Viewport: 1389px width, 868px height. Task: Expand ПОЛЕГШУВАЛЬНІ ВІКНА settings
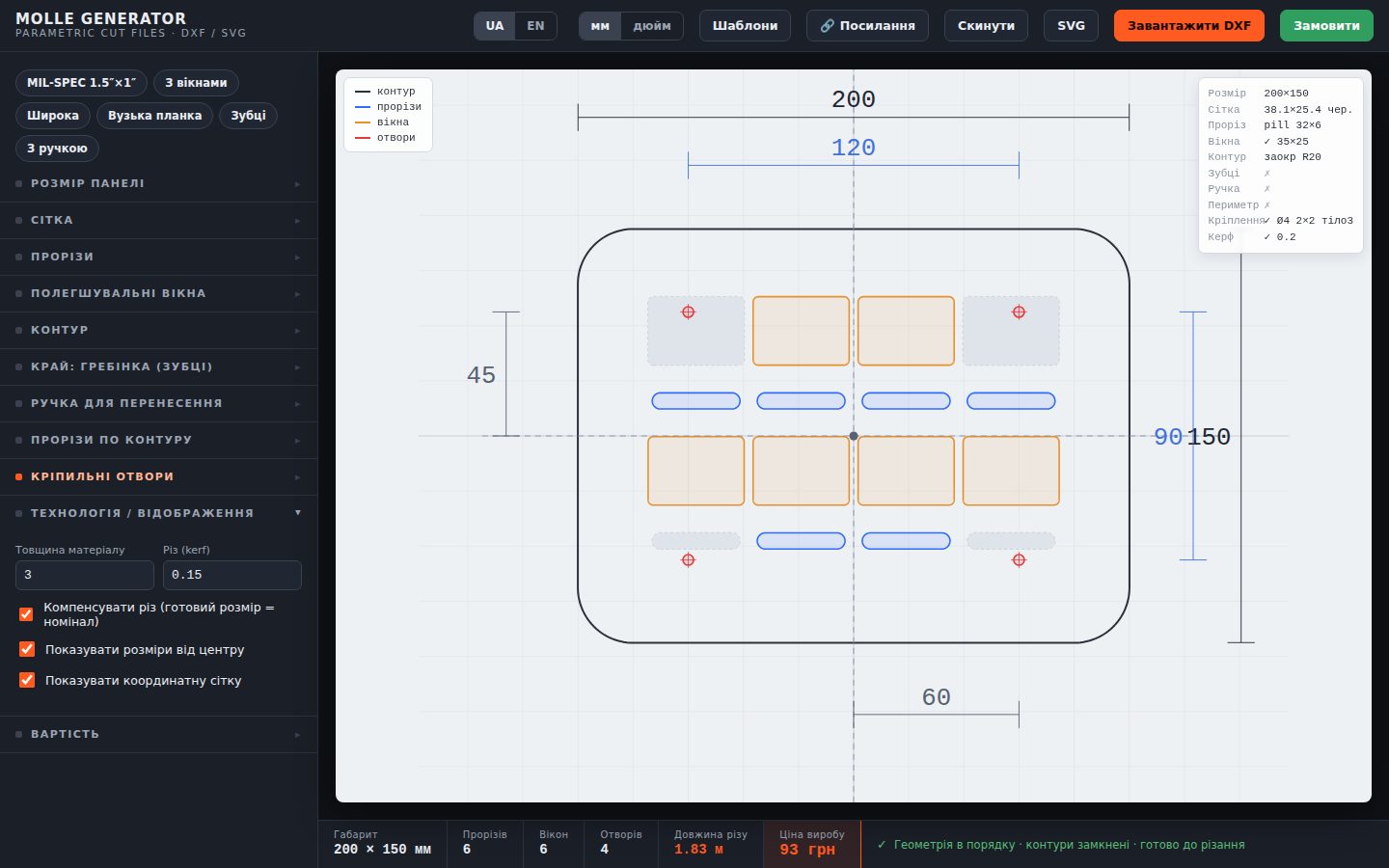[158, 293]
